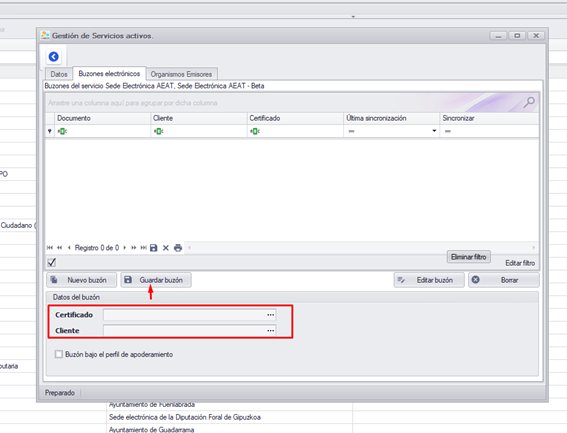
Task: Click the magnifier search icon in grid
Action: tap(529, 103)
